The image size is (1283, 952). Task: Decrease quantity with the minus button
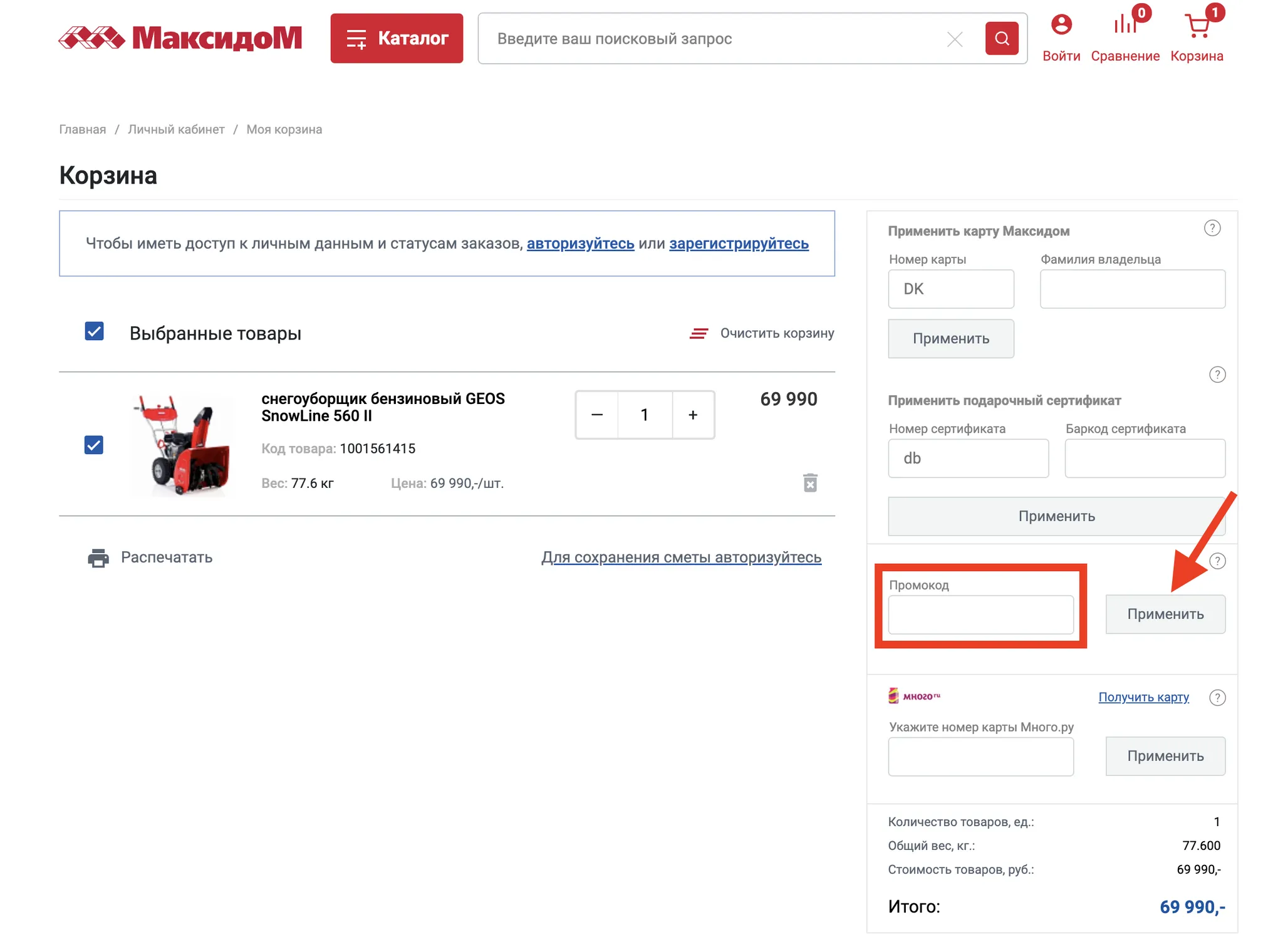[597, 415]
